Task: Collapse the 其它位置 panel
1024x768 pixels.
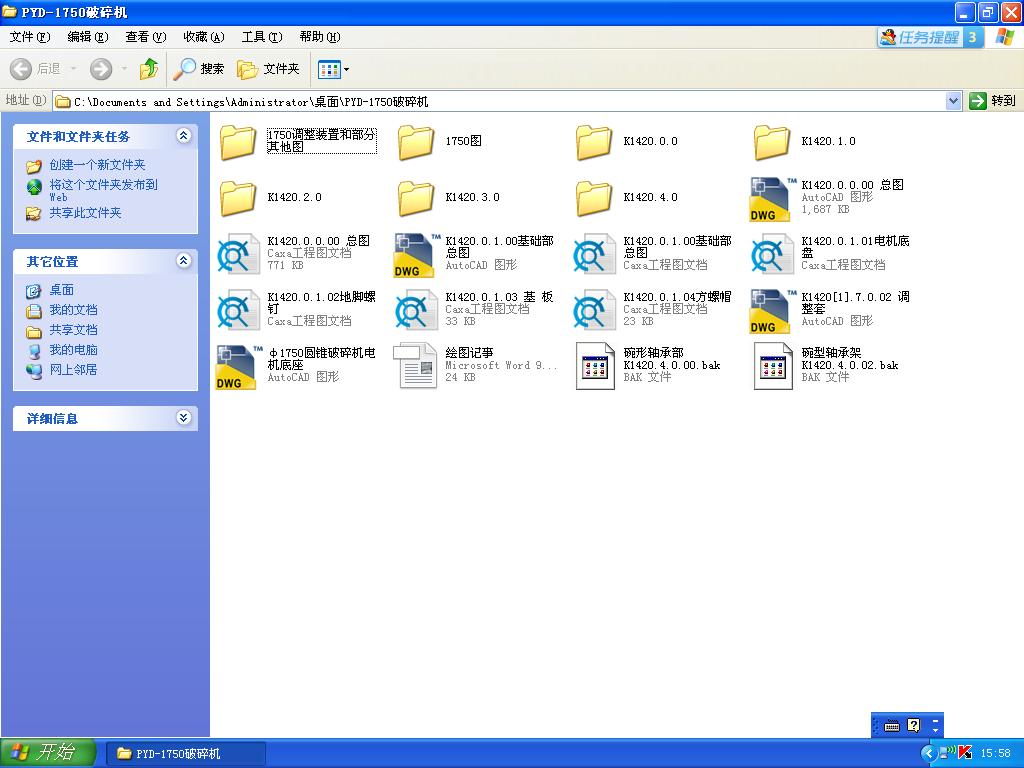Action: (185, 261)
